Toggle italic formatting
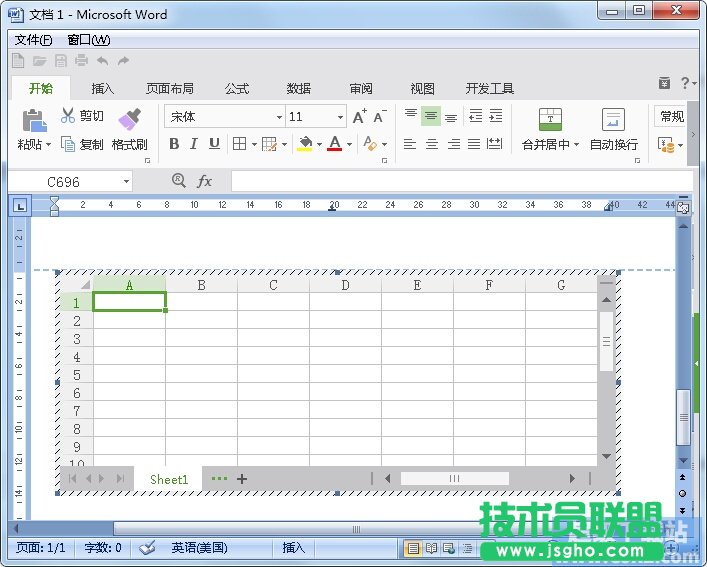The image size is (707, 567). click(193, 144)
